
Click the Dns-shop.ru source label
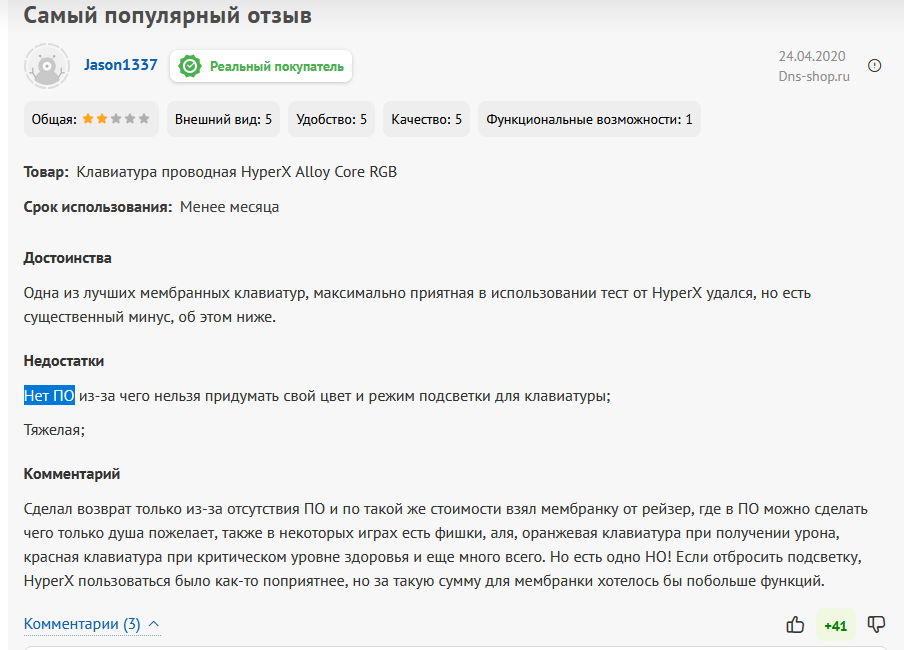coord(814,76)
